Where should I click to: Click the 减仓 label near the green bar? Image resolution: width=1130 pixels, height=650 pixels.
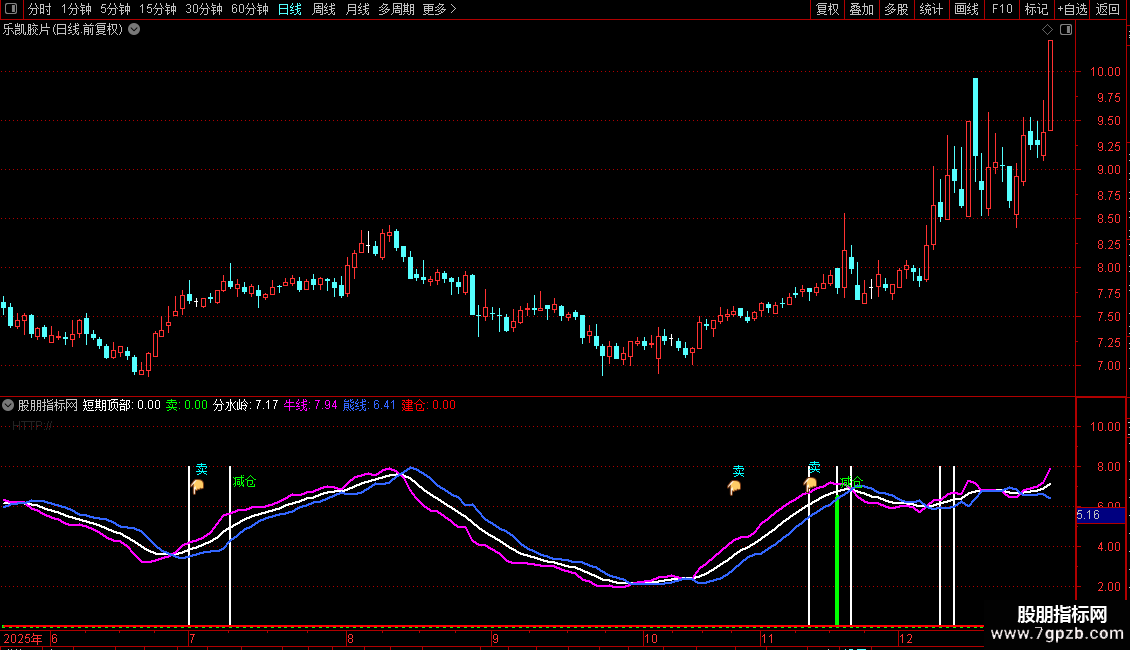pyautogui.click(x=852, y=481)
